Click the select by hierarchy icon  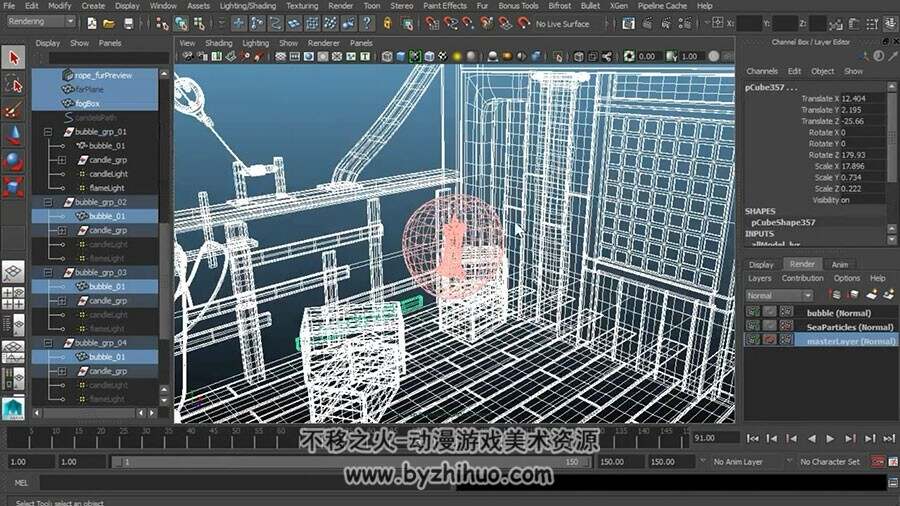pos(162,24)
